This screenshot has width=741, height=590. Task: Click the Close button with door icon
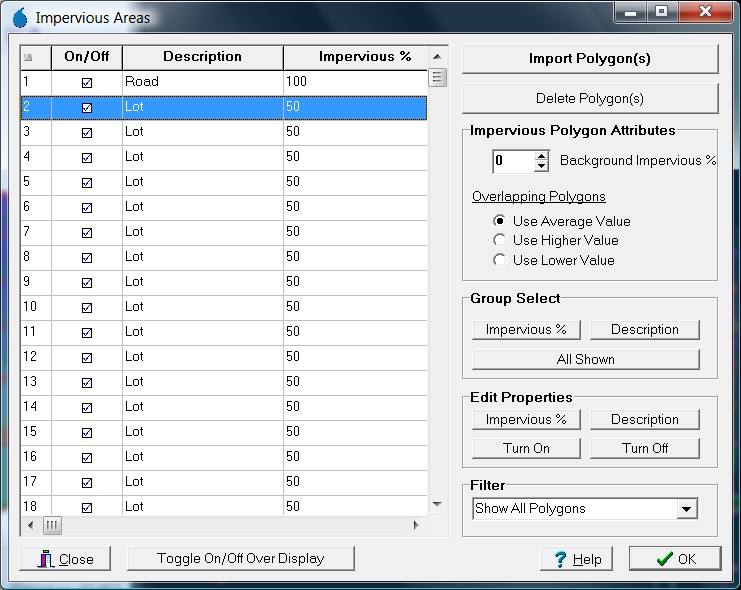(x=64, y=559)
